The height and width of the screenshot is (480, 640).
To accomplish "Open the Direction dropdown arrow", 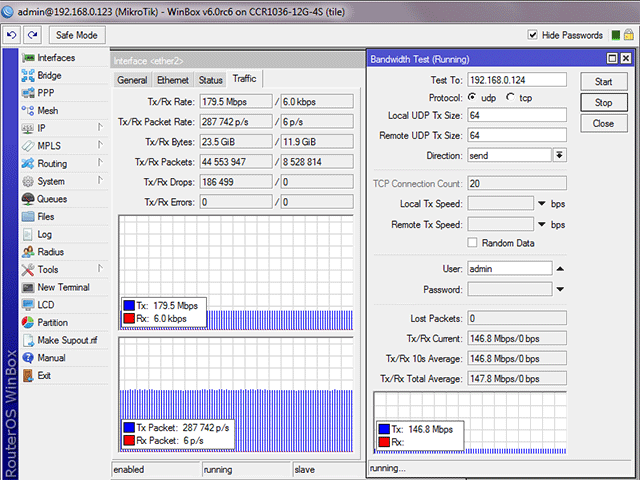I will coord(560,155).
